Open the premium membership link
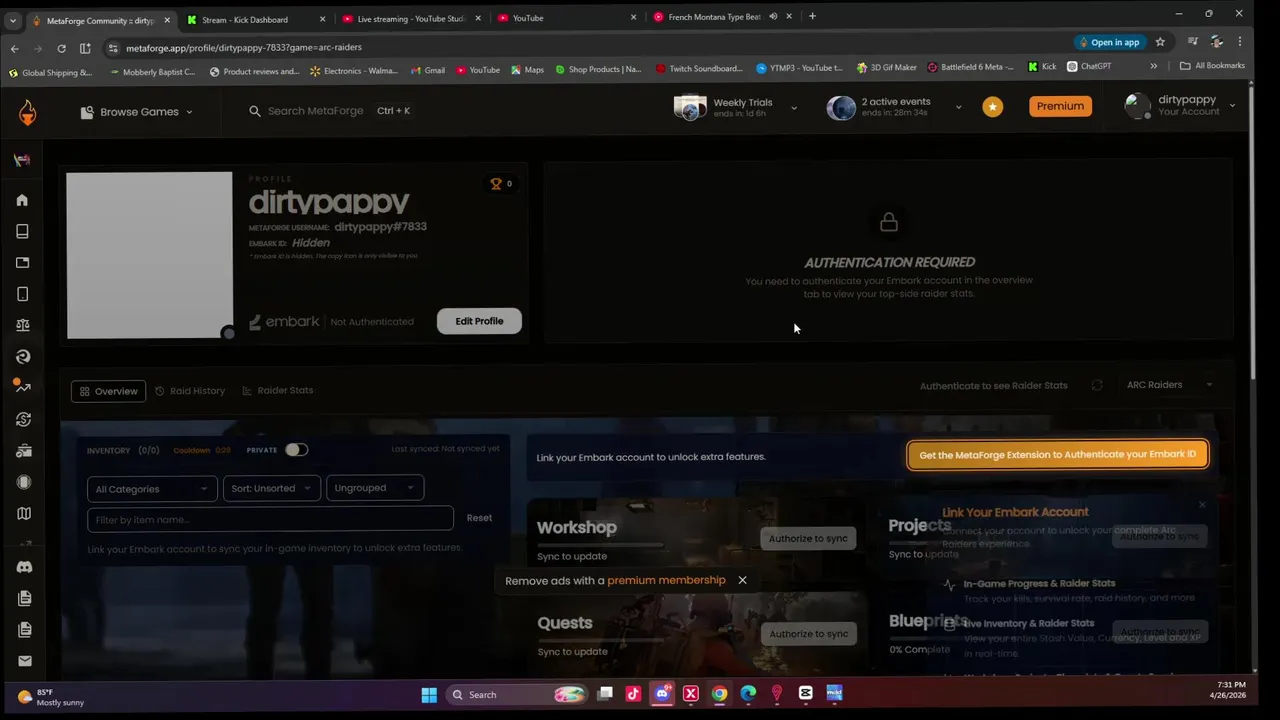The width and height of the screenshot is (1280, 720). coord(666,580)
